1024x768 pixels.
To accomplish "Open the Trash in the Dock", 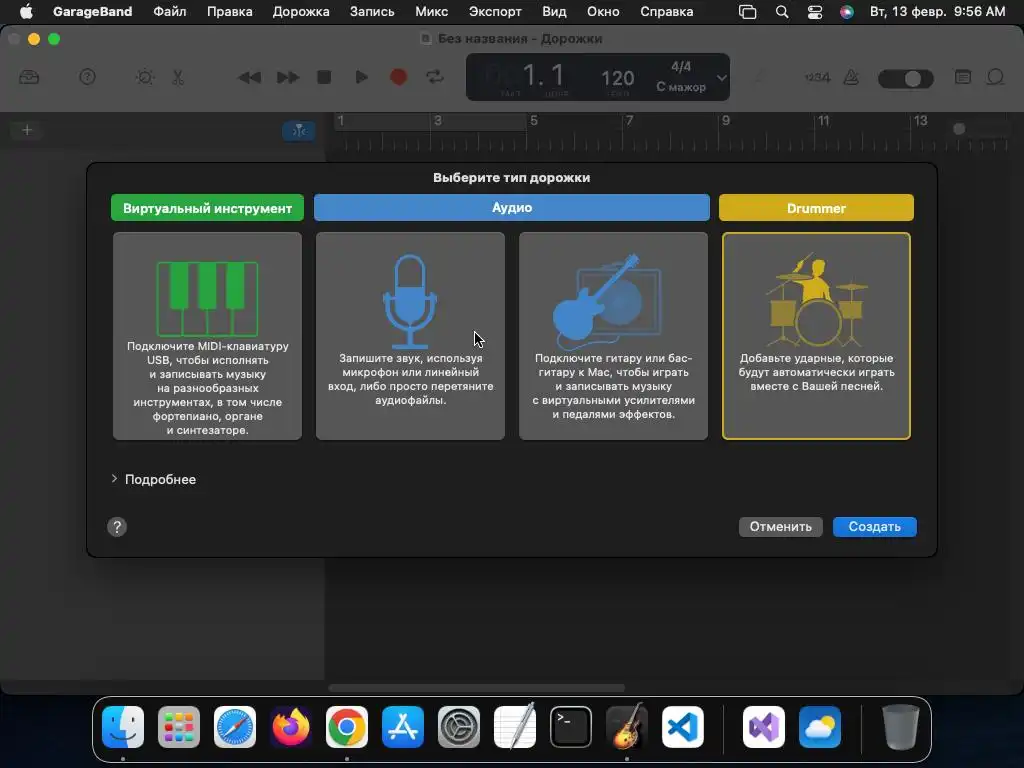I will 901,727.
